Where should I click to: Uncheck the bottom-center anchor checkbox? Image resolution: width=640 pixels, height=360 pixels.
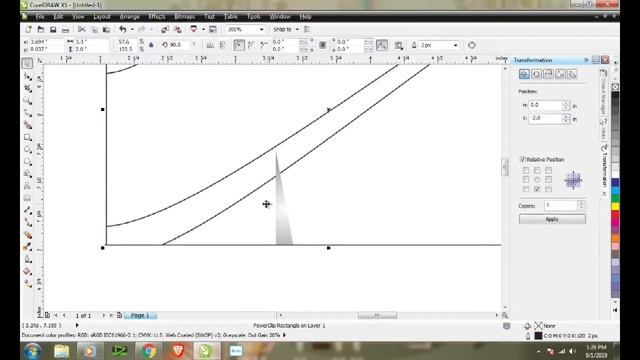coord(537,189)
